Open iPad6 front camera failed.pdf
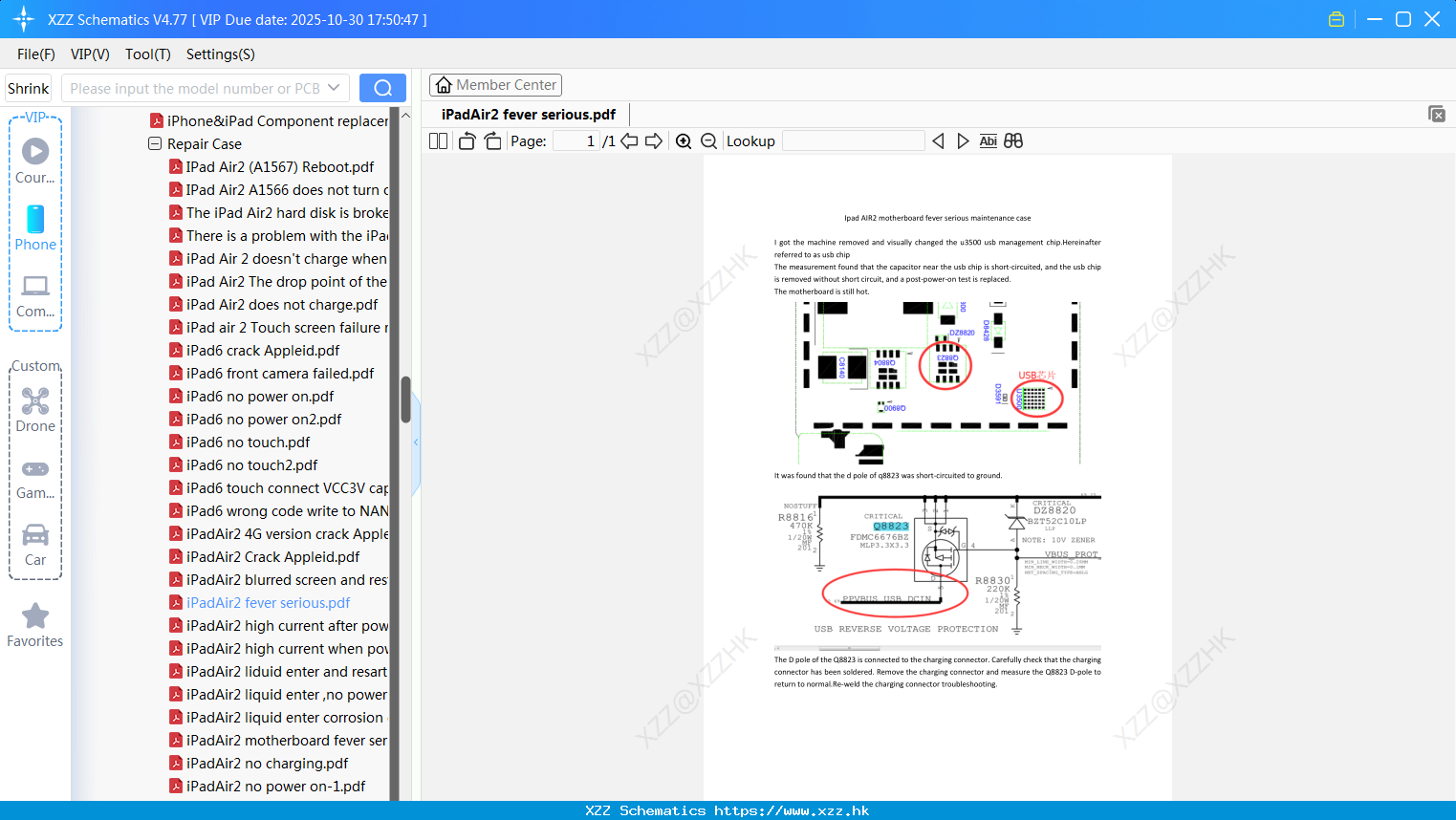The image size is (1456, 820). point(280,373)
